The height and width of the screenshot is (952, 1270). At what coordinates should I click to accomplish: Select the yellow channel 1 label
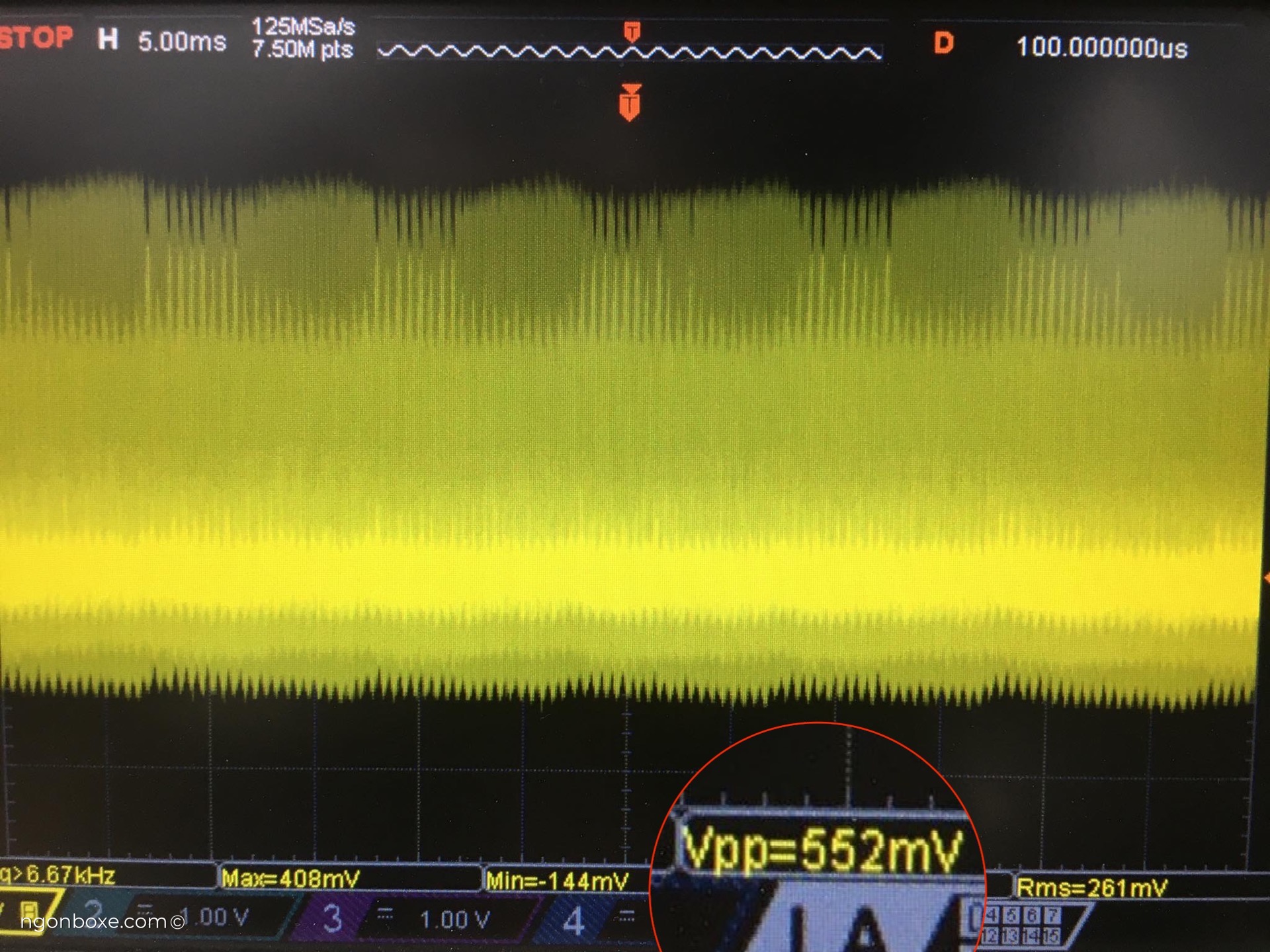(x=30, y=914)
